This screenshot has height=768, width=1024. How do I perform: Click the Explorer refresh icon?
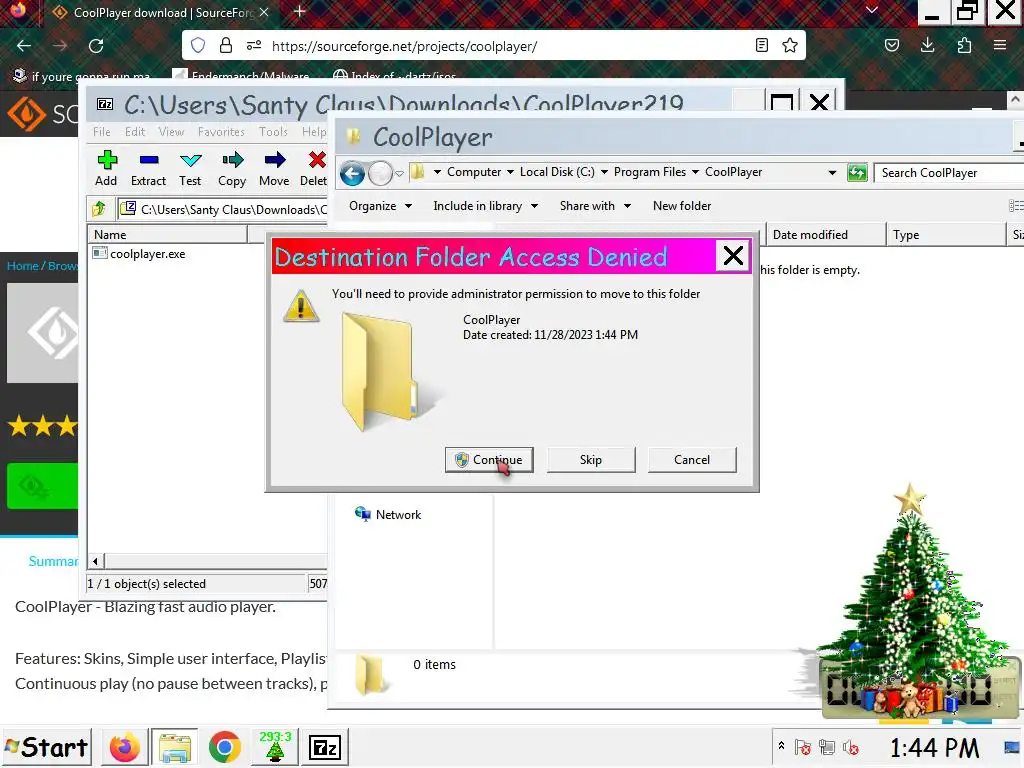coord(857,173)
